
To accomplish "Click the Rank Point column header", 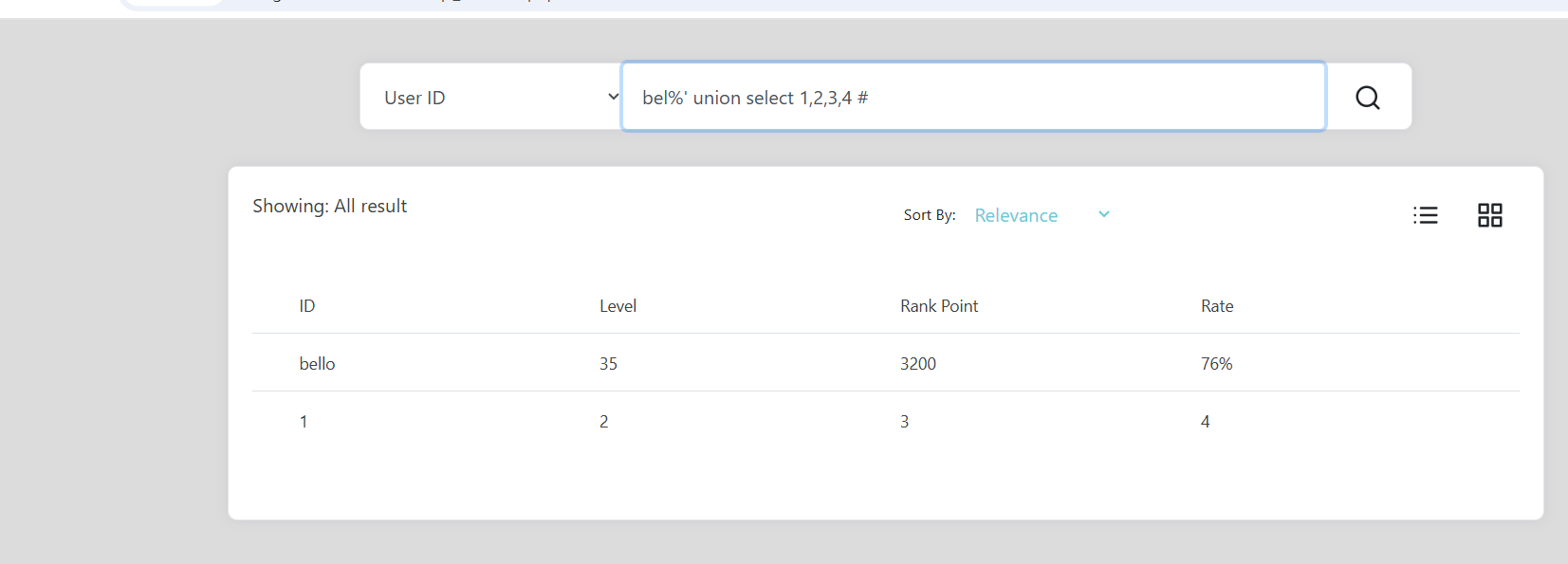I will tap(938, 306).
